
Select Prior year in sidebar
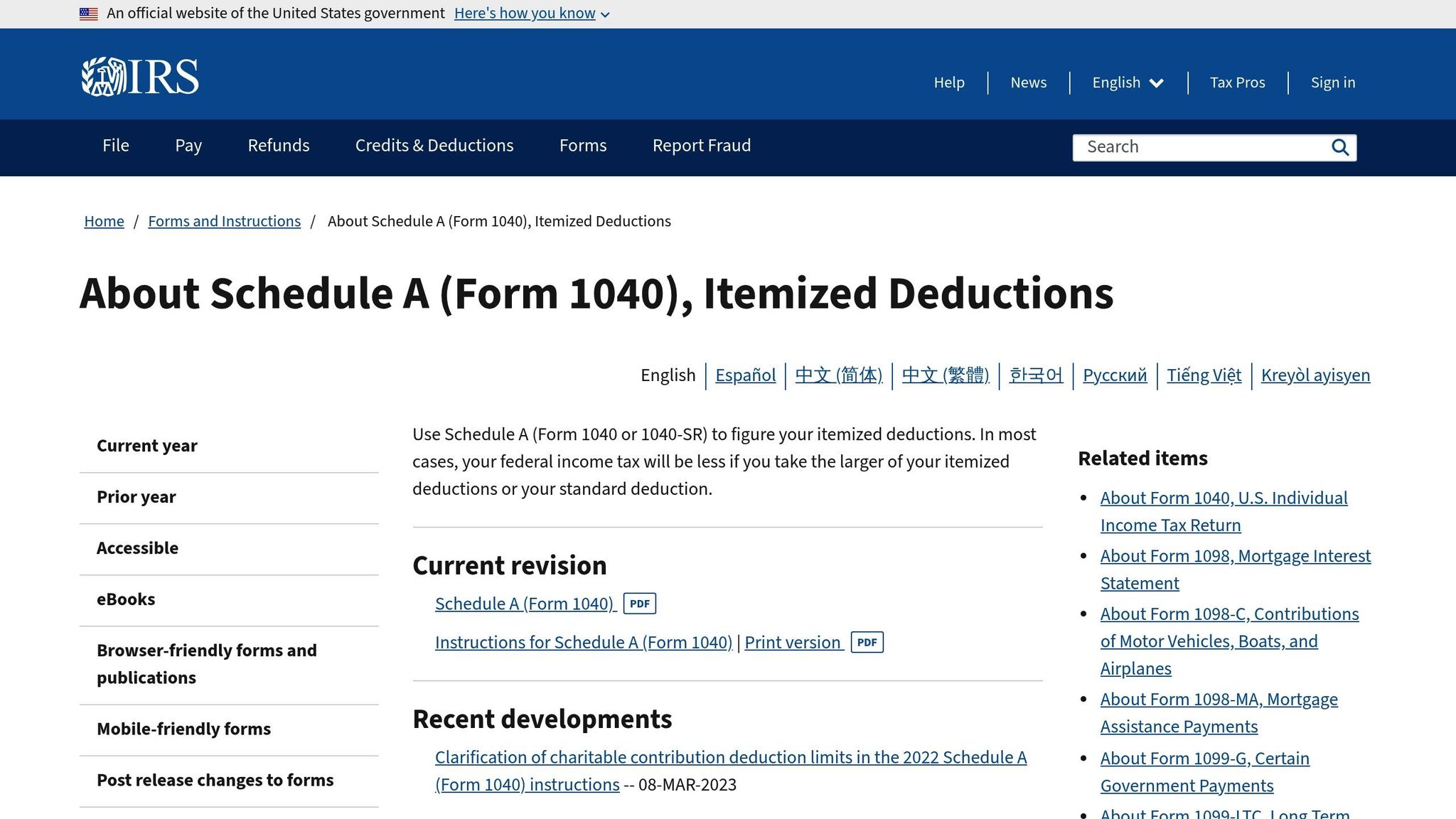click(136, 497)
